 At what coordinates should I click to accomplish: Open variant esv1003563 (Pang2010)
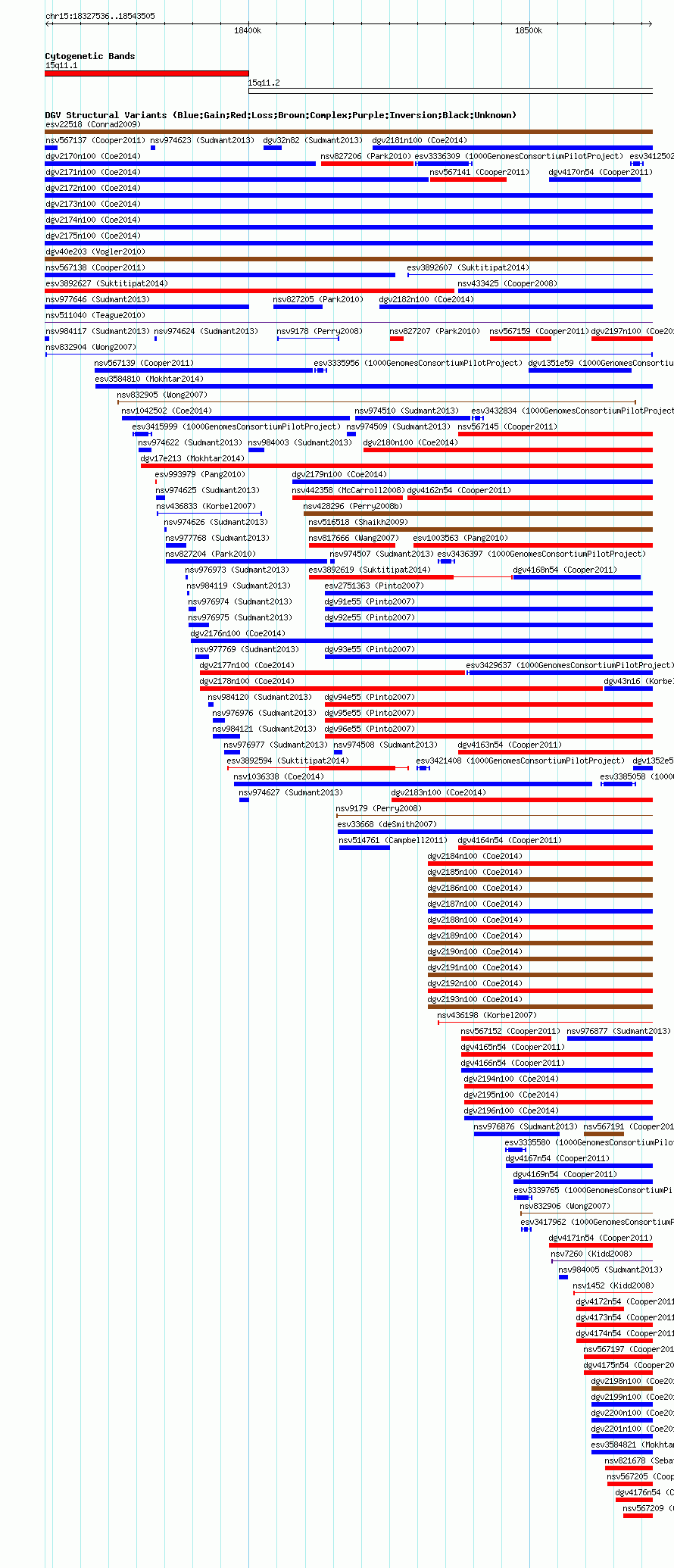(461, 538)
